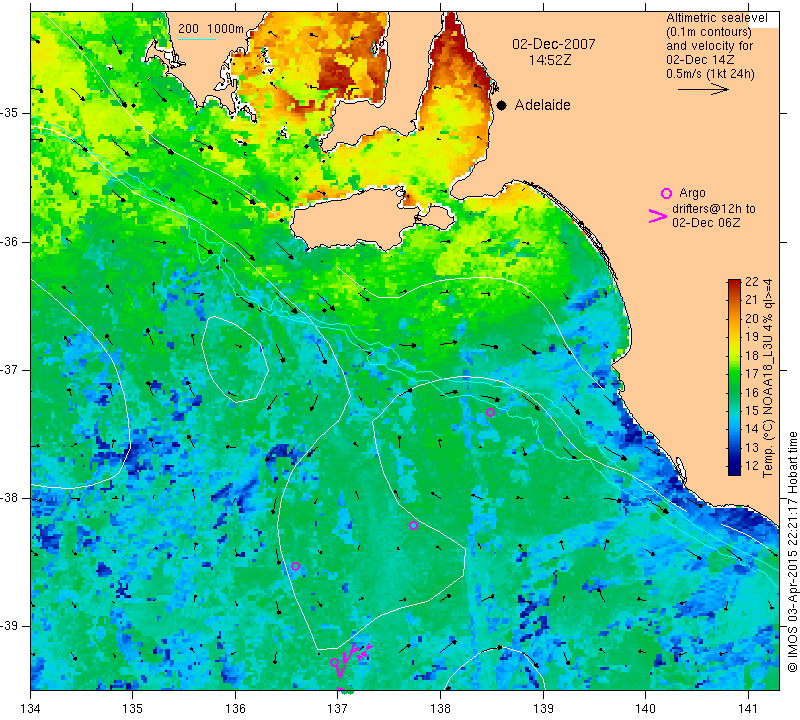Click the 'Argo' legend label
800x720 pixels.
click(x=692, y=193)
